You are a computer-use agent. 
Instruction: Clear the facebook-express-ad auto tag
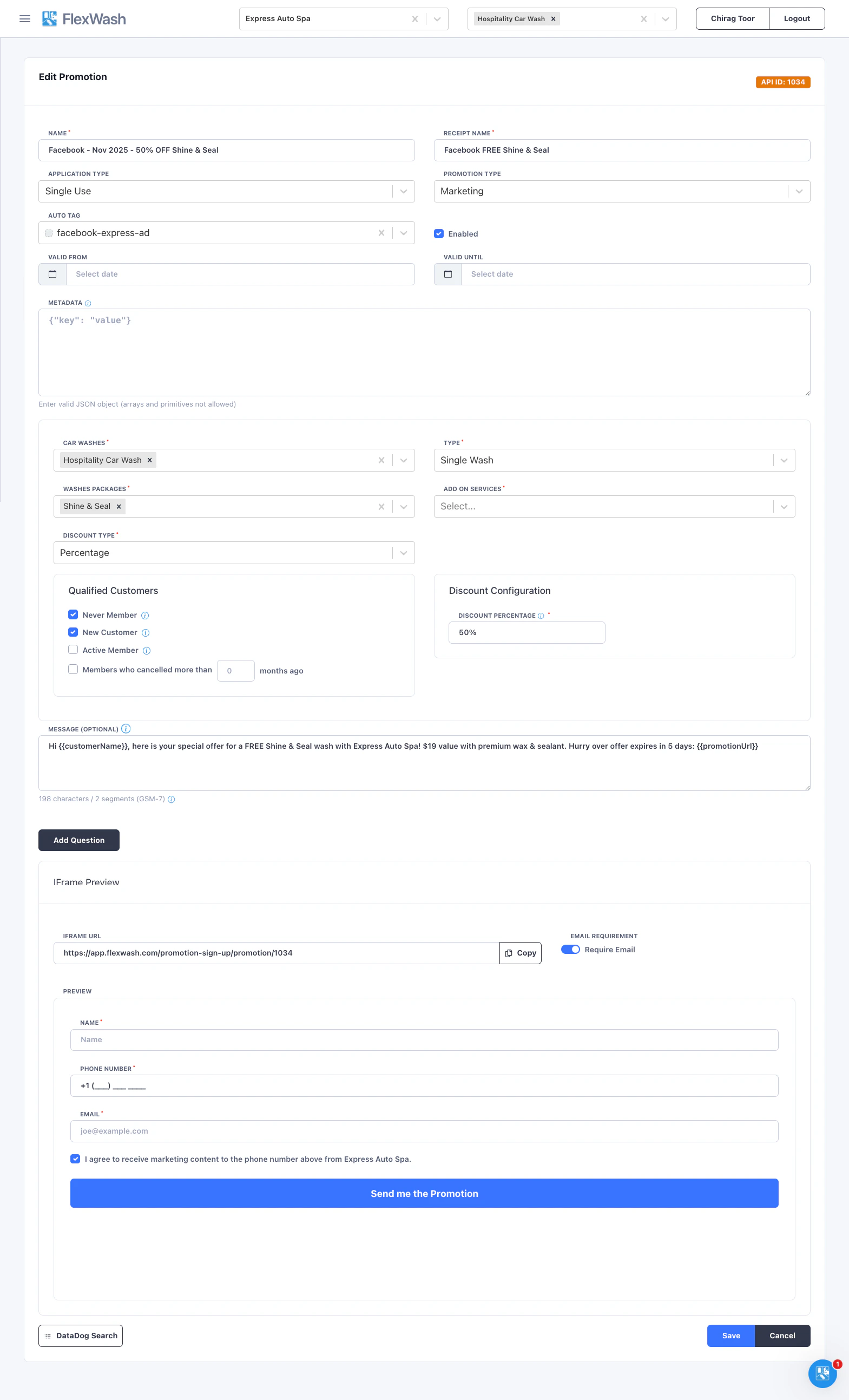point(381,233)
